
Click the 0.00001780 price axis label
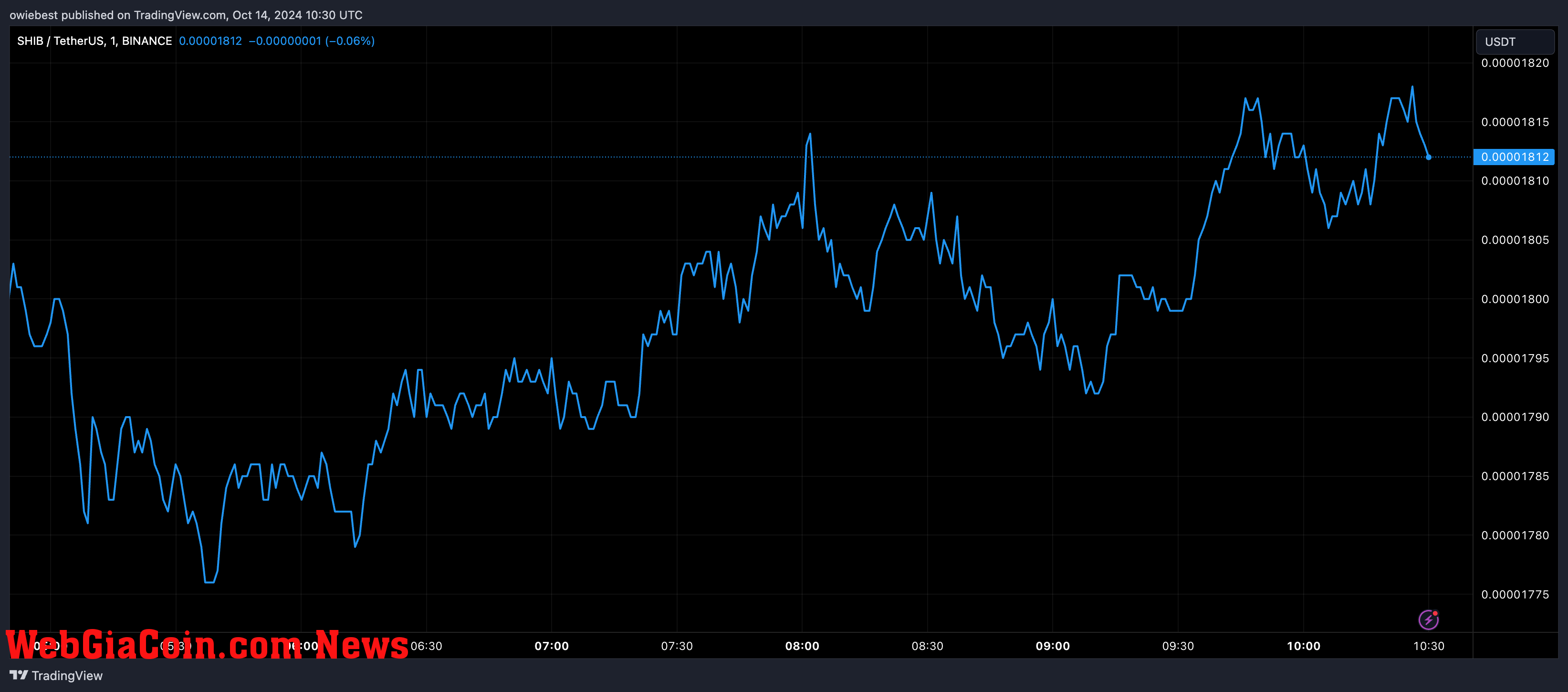(1515, 535)
